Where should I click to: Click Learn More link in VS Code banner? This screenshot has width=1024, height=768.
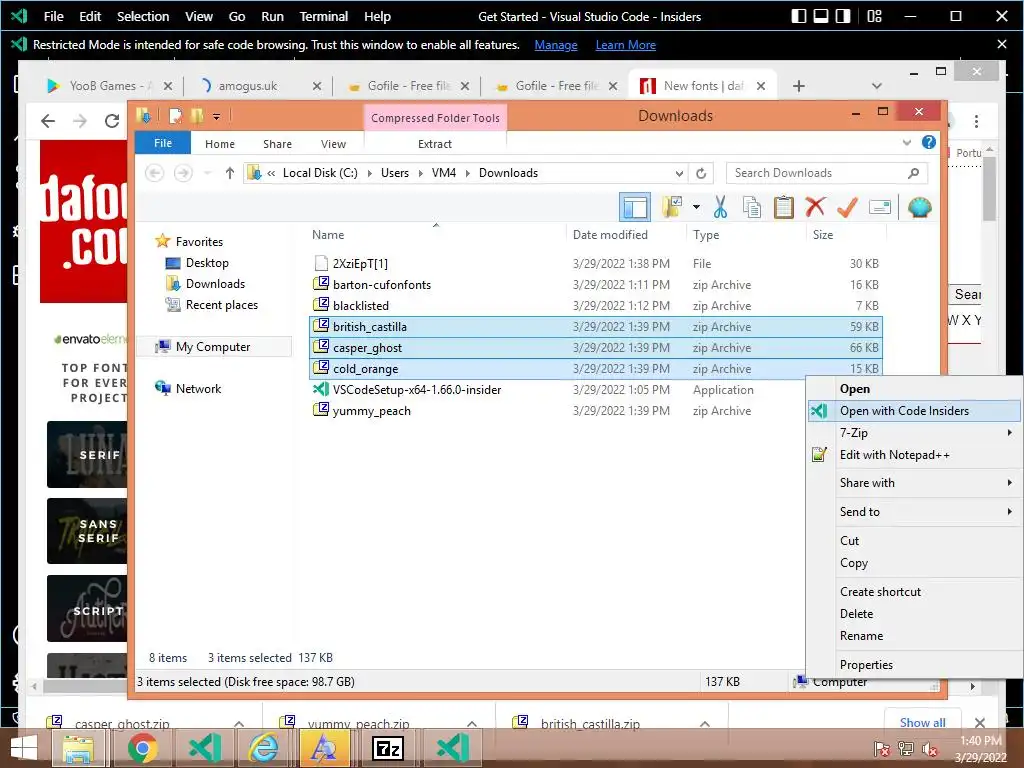(626, 45)
